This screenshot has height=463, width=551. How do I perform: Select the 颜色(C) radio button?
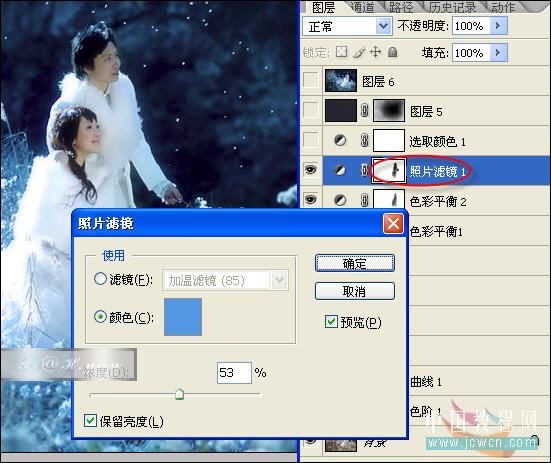pos(100,317)
